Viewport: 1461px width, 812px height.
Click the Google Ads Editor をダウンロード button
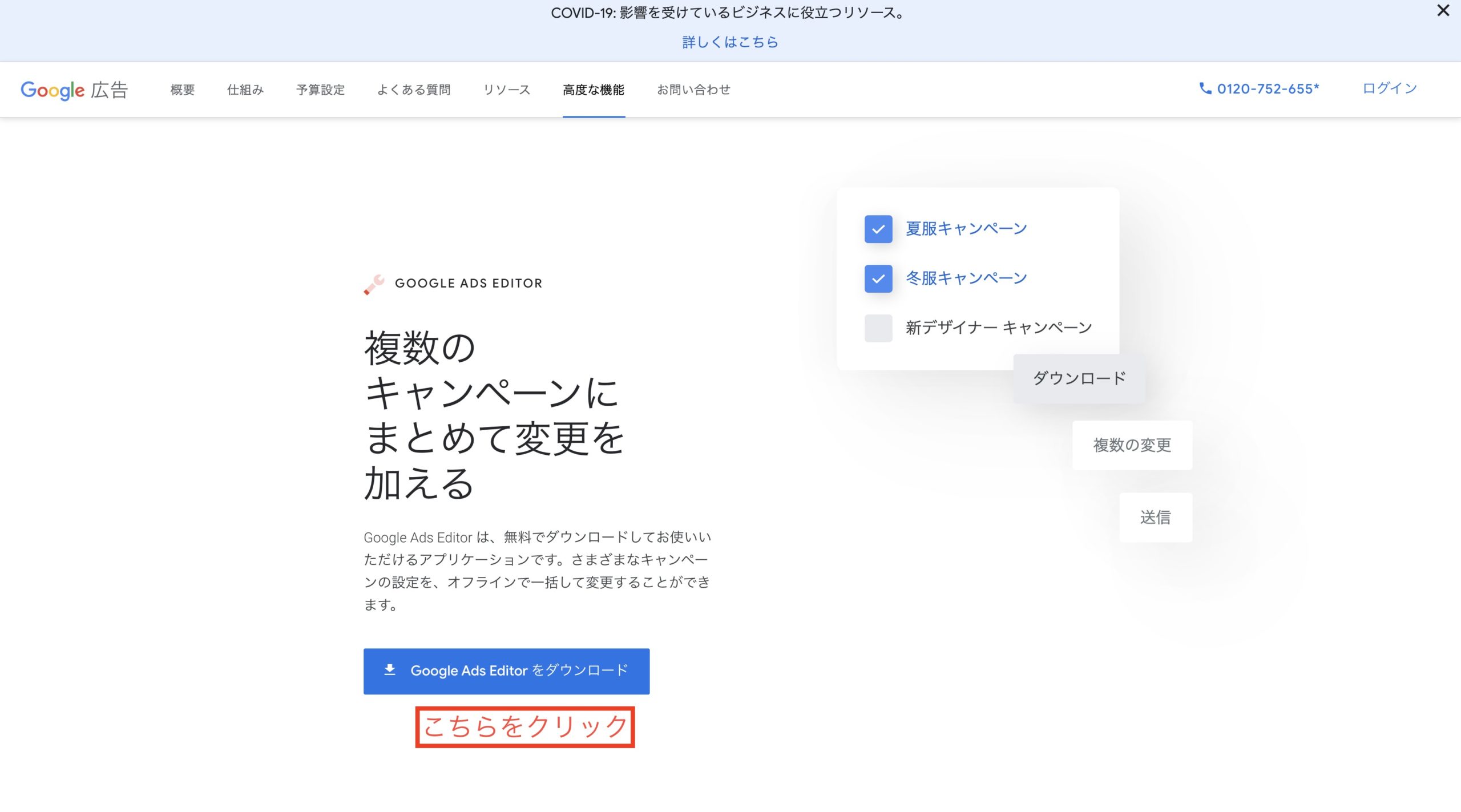click(506, 671)
